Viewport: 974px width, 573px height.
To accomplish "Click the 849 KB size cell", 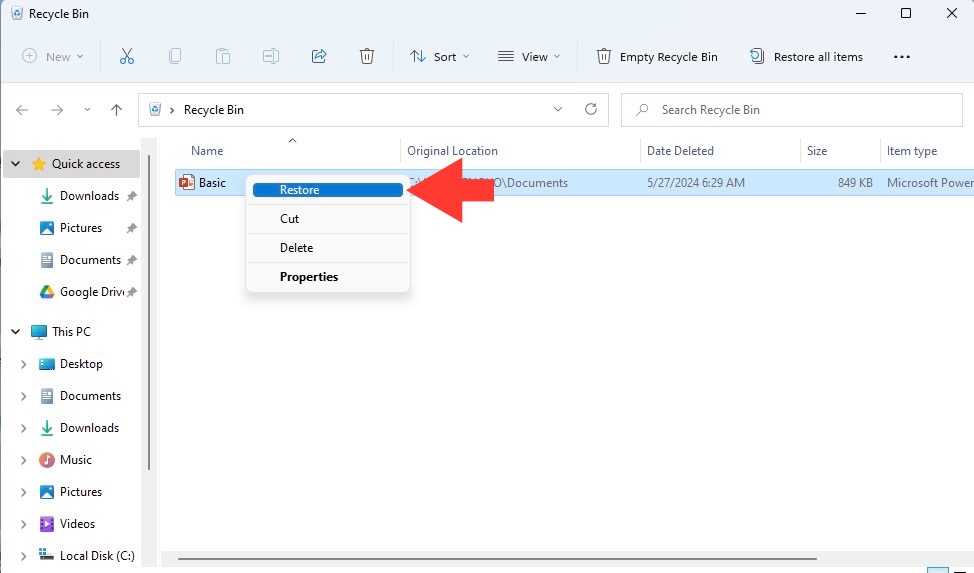I will coord(855,183).
